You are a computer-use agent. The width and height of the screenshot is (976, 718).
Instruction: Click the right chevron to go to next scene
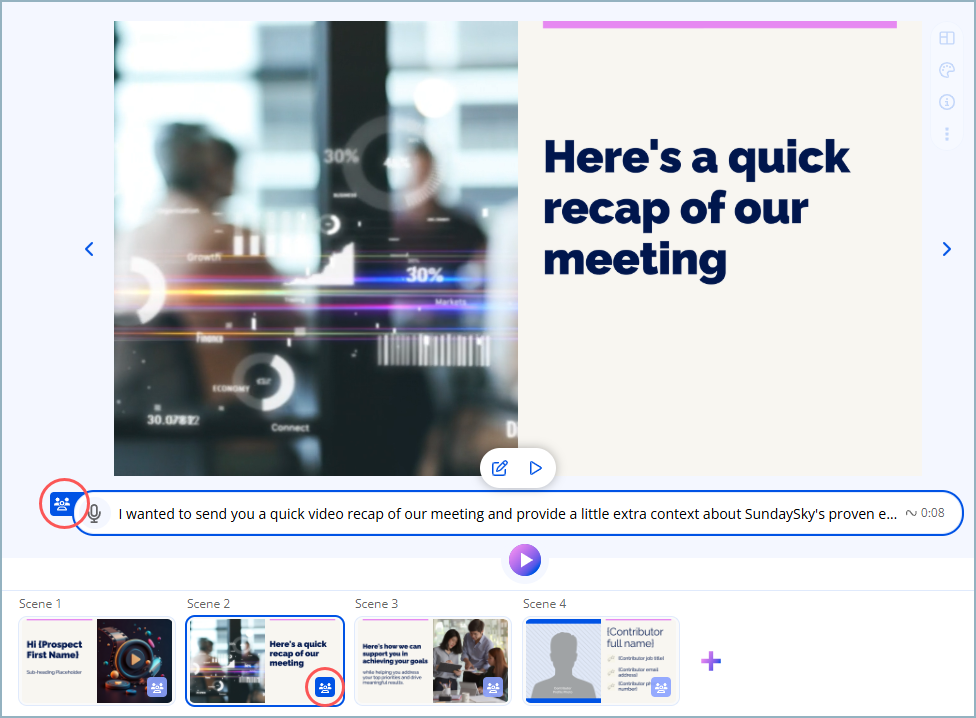(x=946, y=249)
